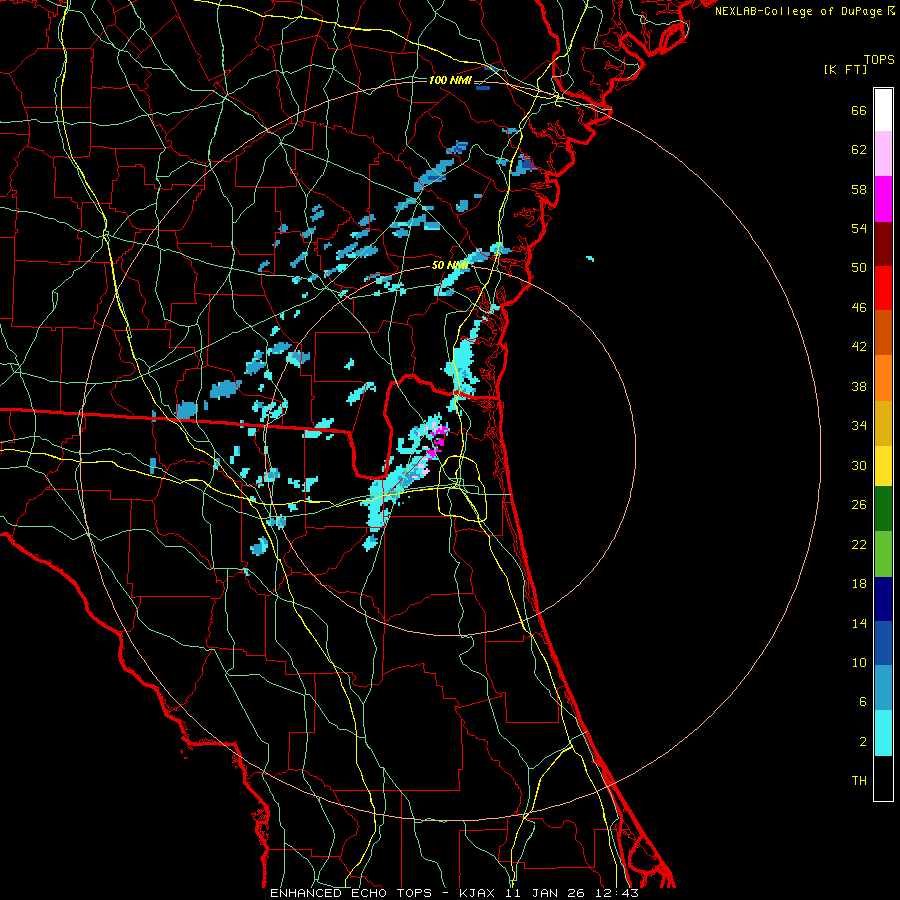Click the black TH threshold swatch
900x900 pixels.
[883, 778]
